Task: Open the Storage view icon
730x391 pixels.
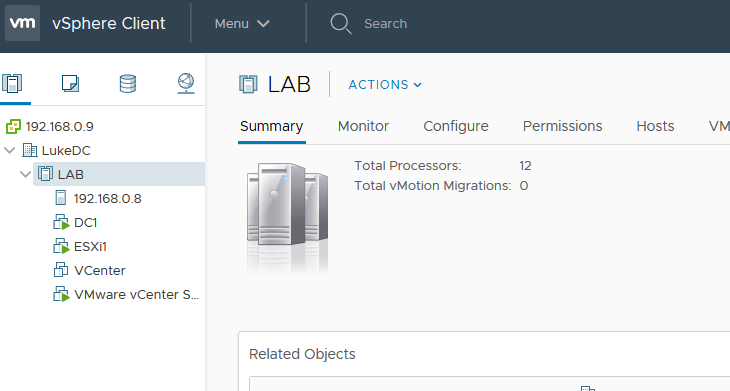Action: (x=128, y=83)
